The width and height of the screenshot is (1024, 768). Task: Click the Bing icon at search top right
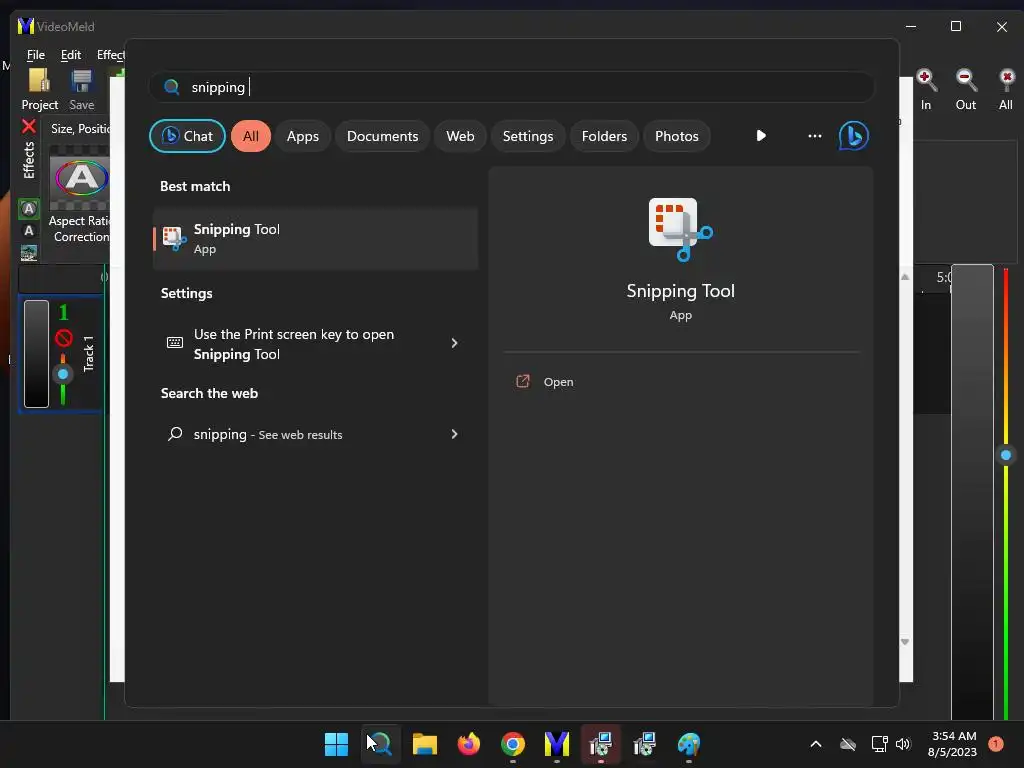(854, 136)
